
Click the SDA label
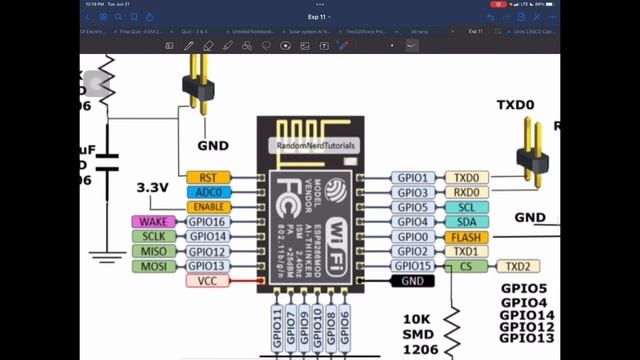pyautogui.click(x=467, y=222)
